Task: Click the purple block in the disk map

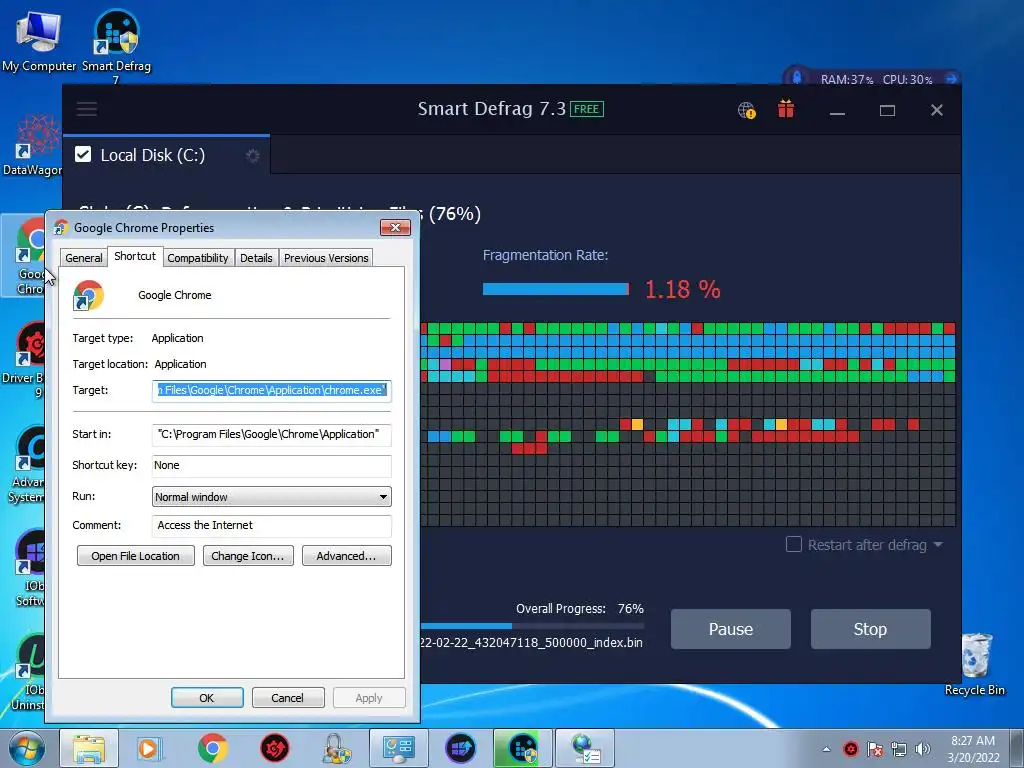Action: click(445, 364)
